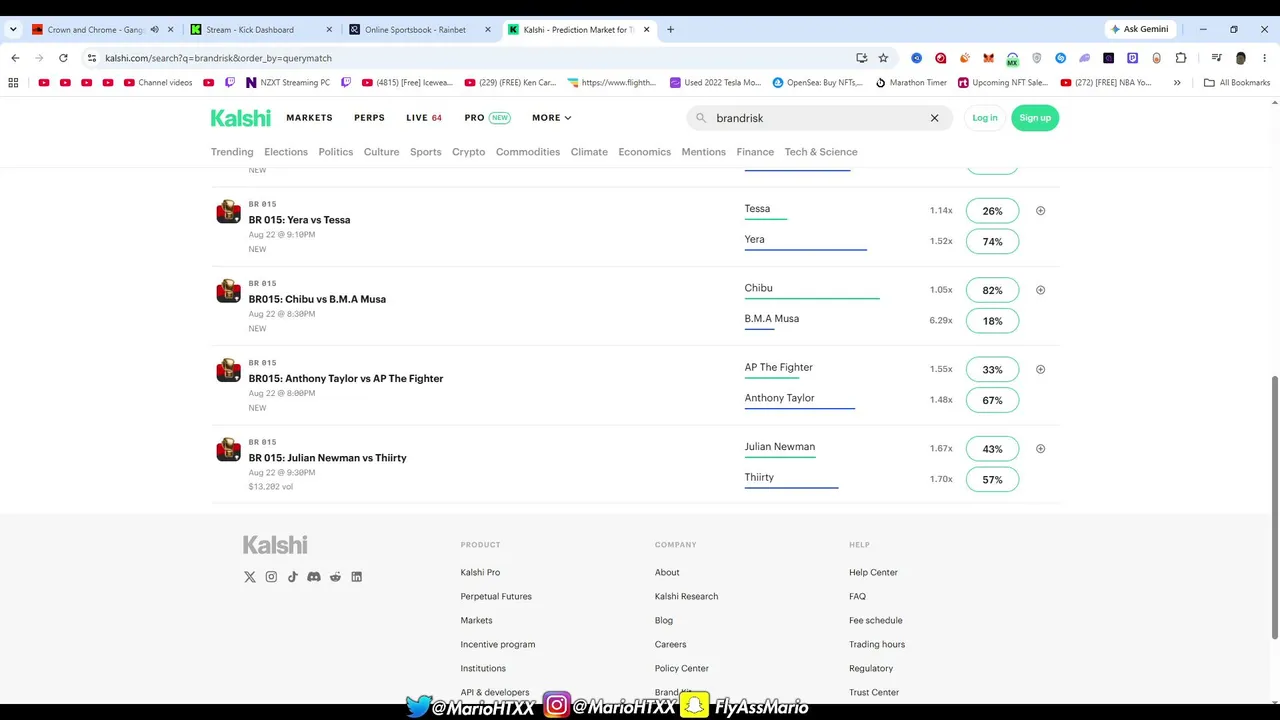Select the Sports category

(425, 152)
